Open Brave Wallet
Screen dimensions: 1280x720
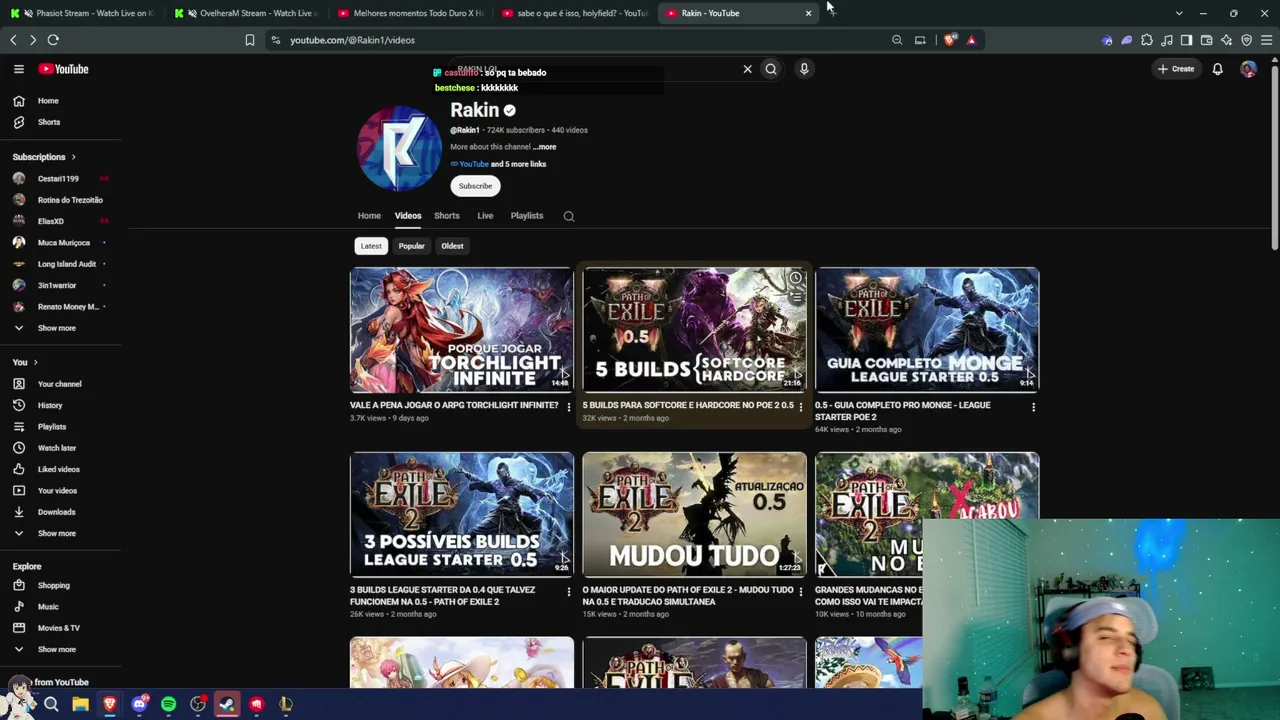click(1206, 40)
